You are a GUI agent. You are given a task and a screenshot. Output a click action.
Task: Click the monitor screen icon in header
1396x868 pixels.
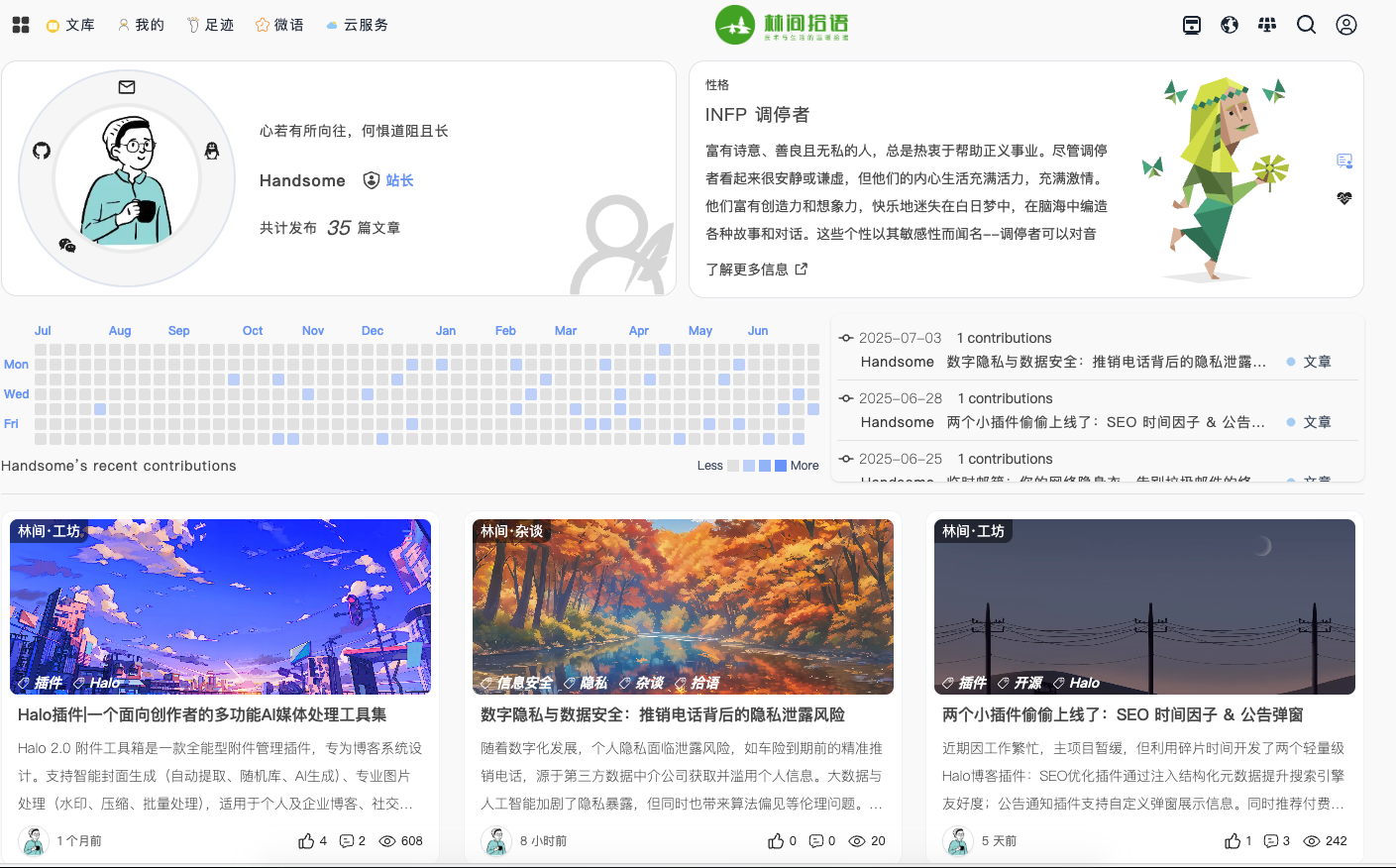point(1192,25)
